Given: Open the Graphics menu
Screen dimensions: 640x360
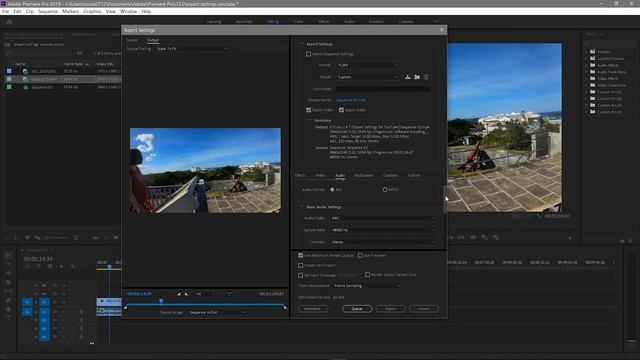Looking at the screenshot, I should (x=92, y=11).
